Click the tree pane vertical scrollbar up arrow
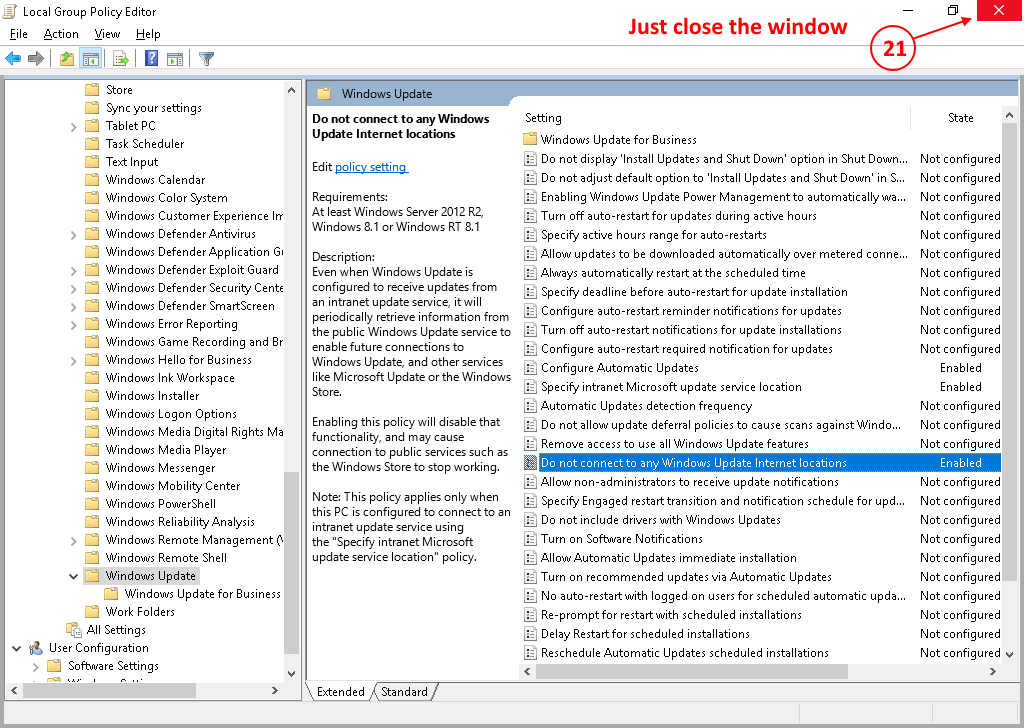This screenshot has height=728, width=1024. click(x=291, y=90)
